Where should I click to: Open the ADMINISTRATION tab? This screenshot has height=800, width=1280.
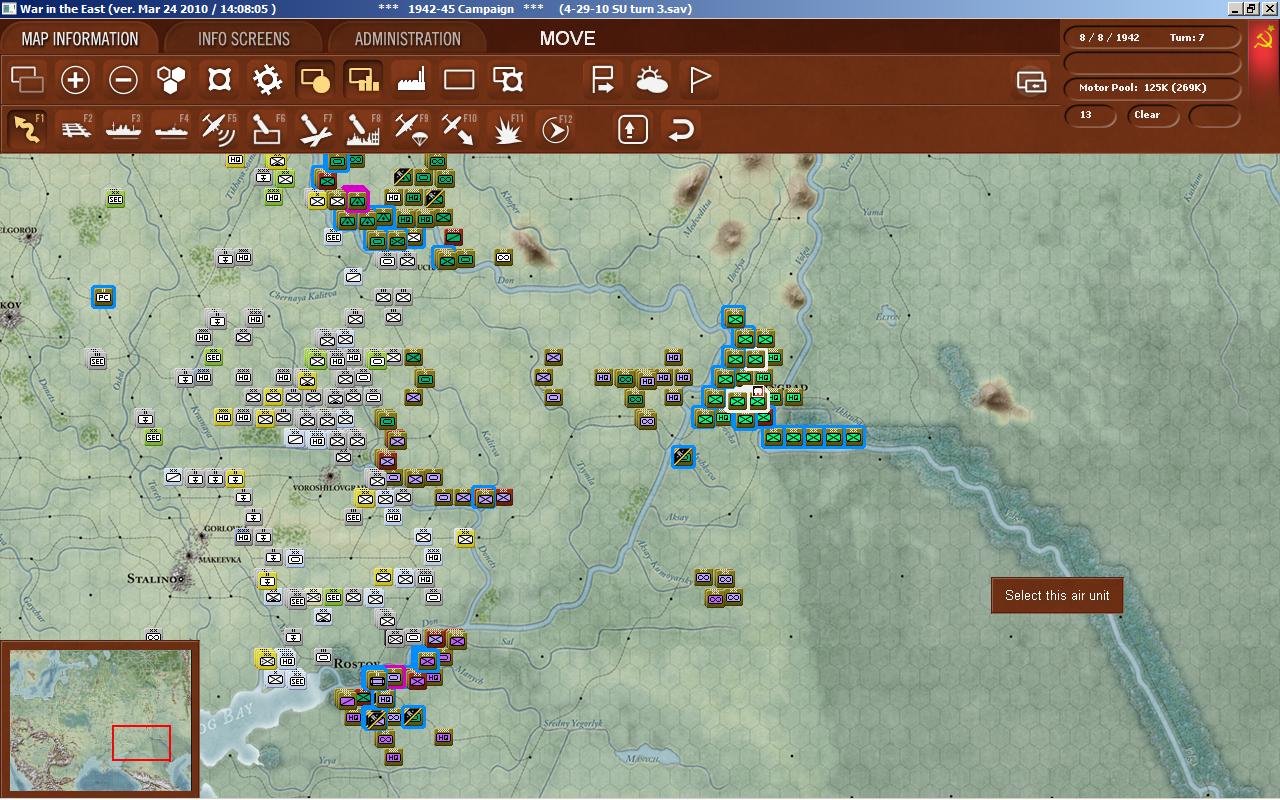tap(408, 39)
